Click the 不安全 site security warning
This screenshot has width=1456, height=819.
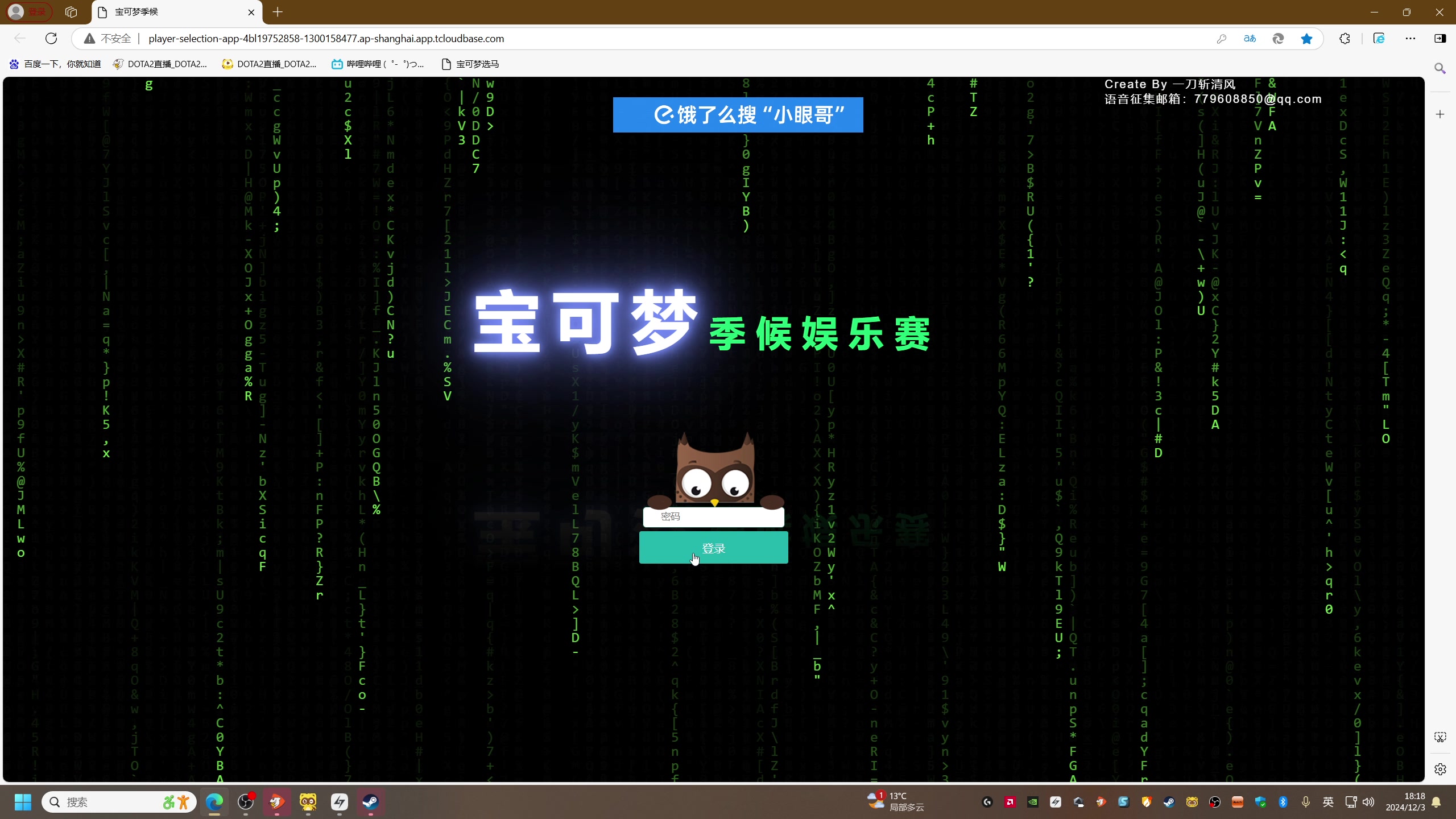click(x=108, y=38)
